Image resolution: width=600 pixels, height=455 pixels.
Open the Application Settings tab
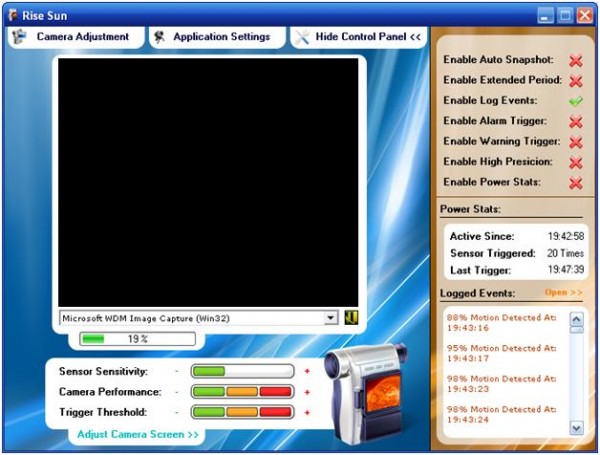tap(217, 37)
